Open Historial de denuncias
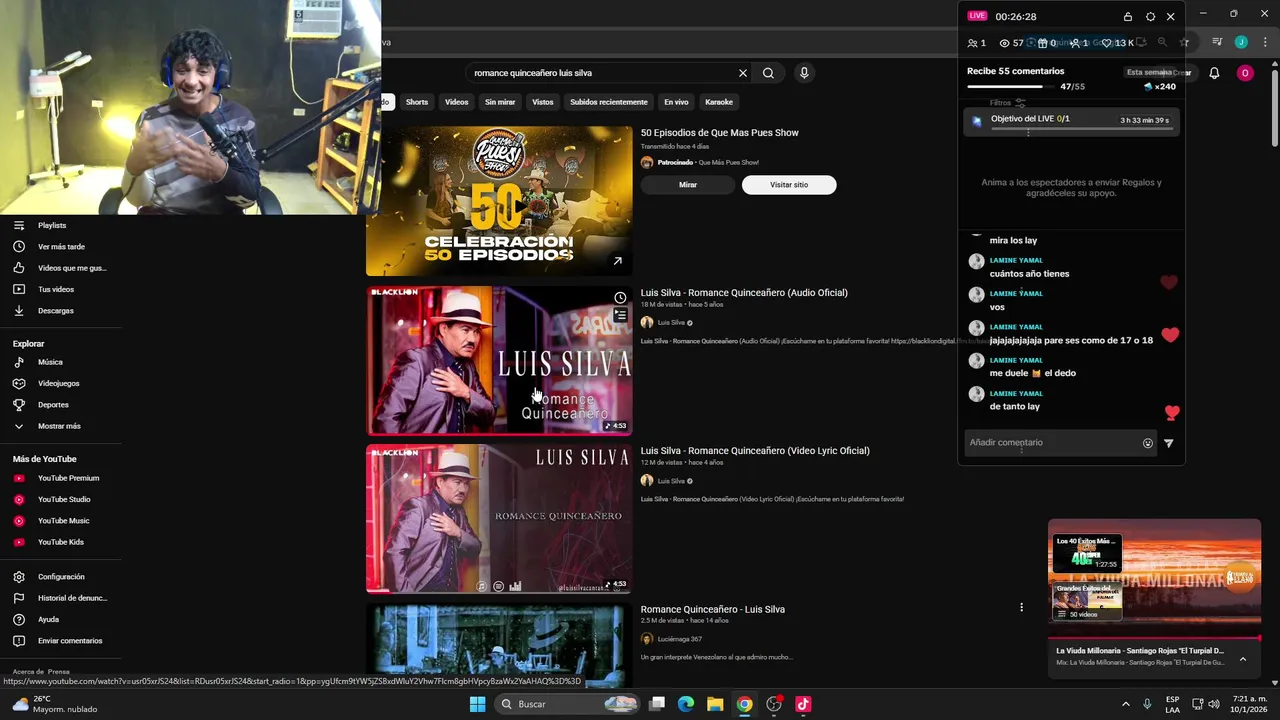Image resolution: width=1280 pixels, height=720 pixels. pos(72,598)
